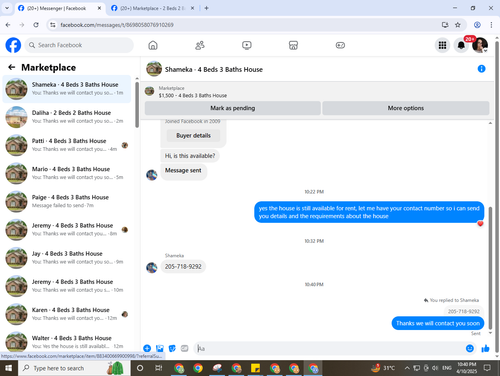Click the message text input field
The image size is (500, 376).
tap(330, 348)
